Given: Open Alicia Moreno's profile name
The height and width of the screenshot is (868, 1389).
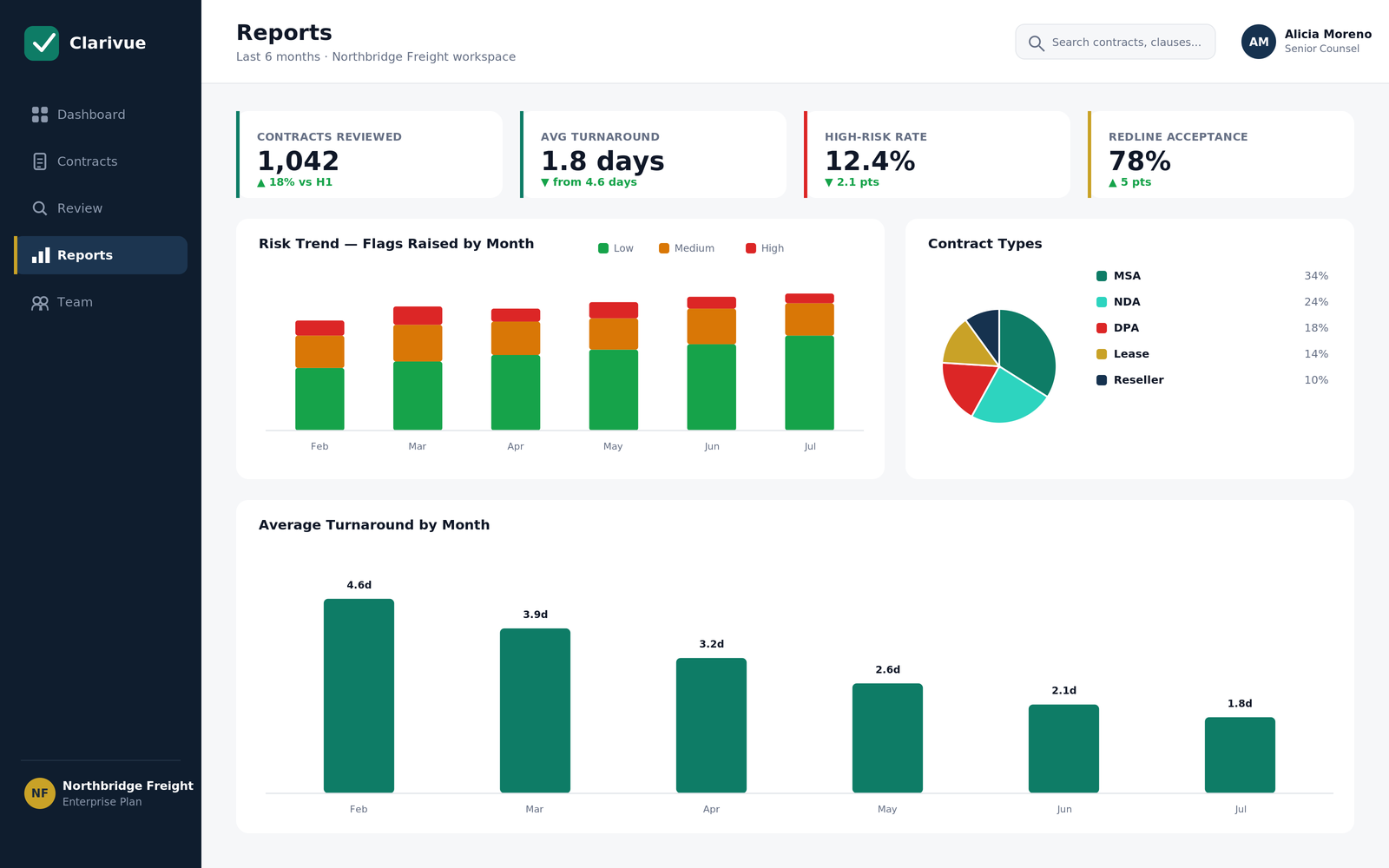Looking at the screenshot, I should tap(1328, 35).
